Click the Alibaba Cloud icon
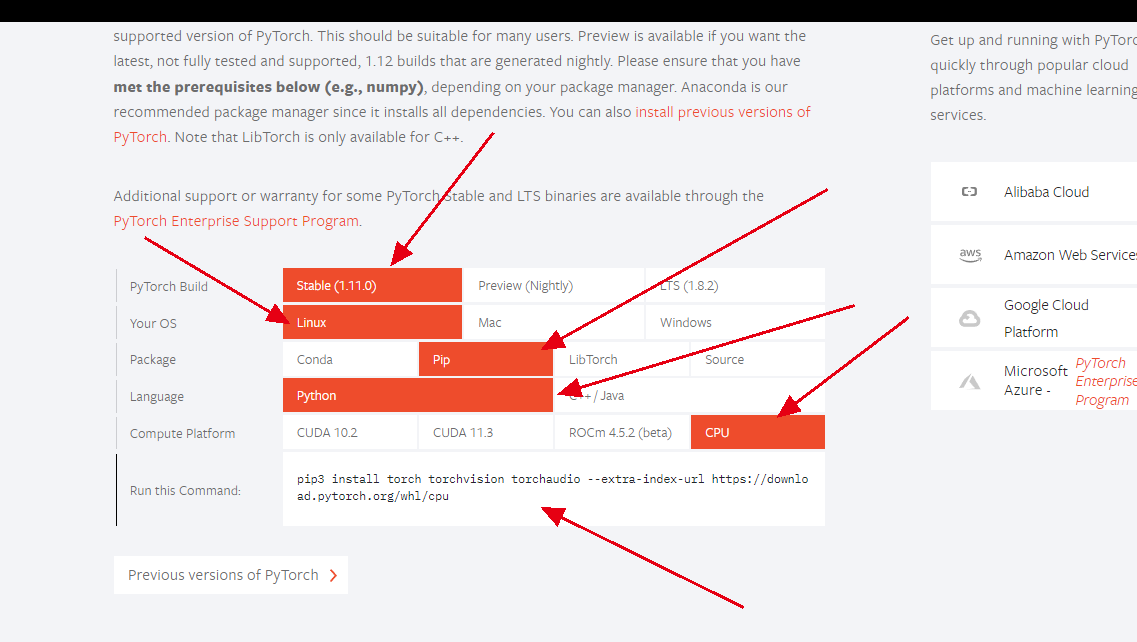The image size is (1137, 642). [x=969, y=192]
